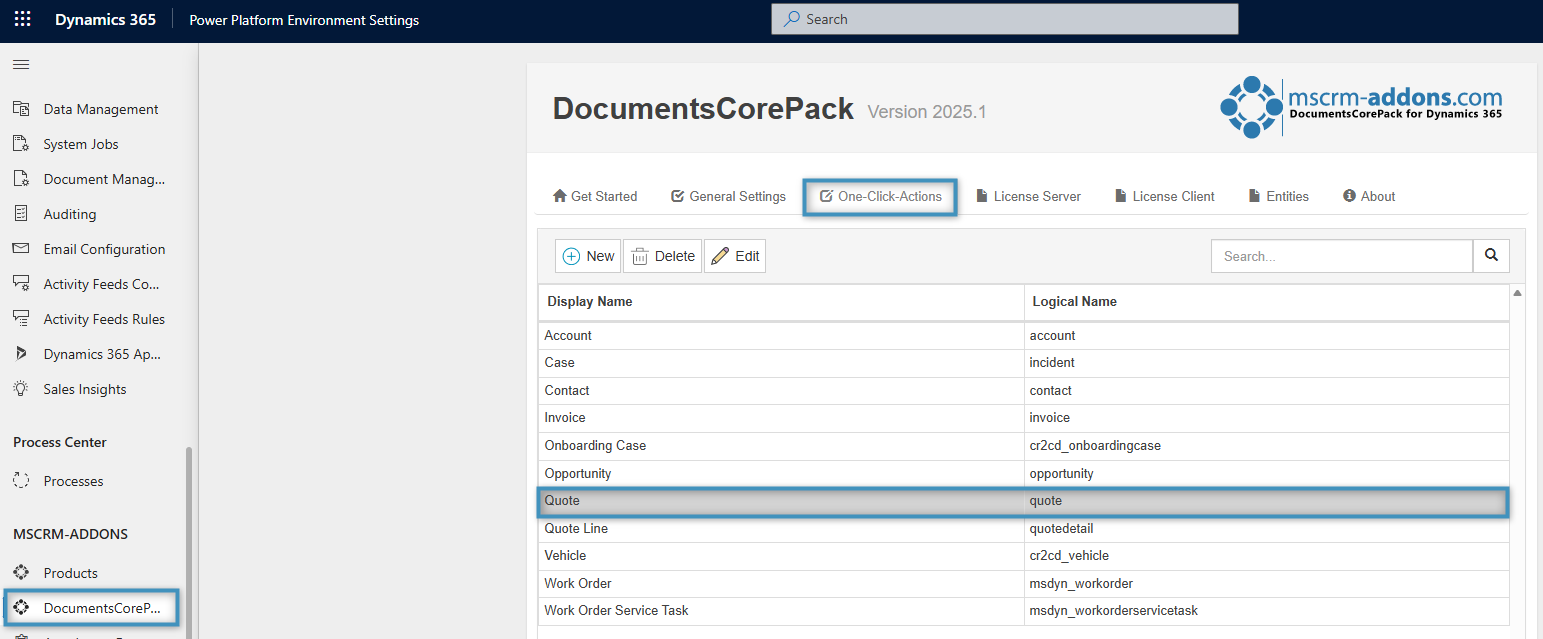
Task: Click the top Dynamics 365 Search bar
Action: click(1004, 19)
